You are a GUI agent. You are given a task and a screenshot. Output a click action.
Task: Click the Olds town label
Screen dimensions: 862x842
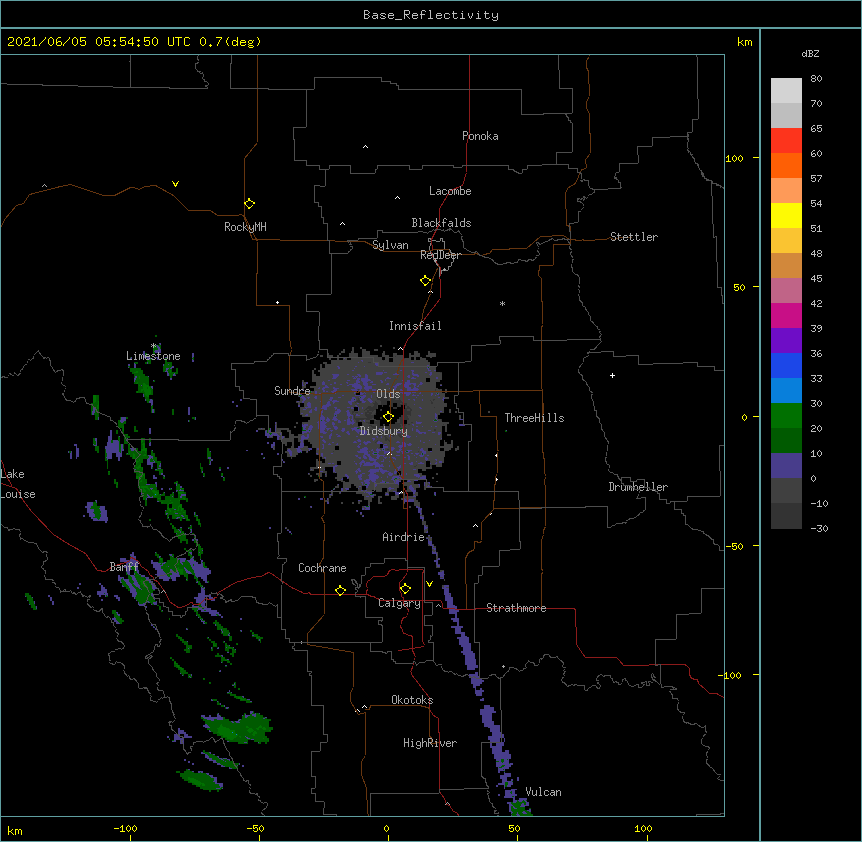pyautogui.click(x=388, y=394)
